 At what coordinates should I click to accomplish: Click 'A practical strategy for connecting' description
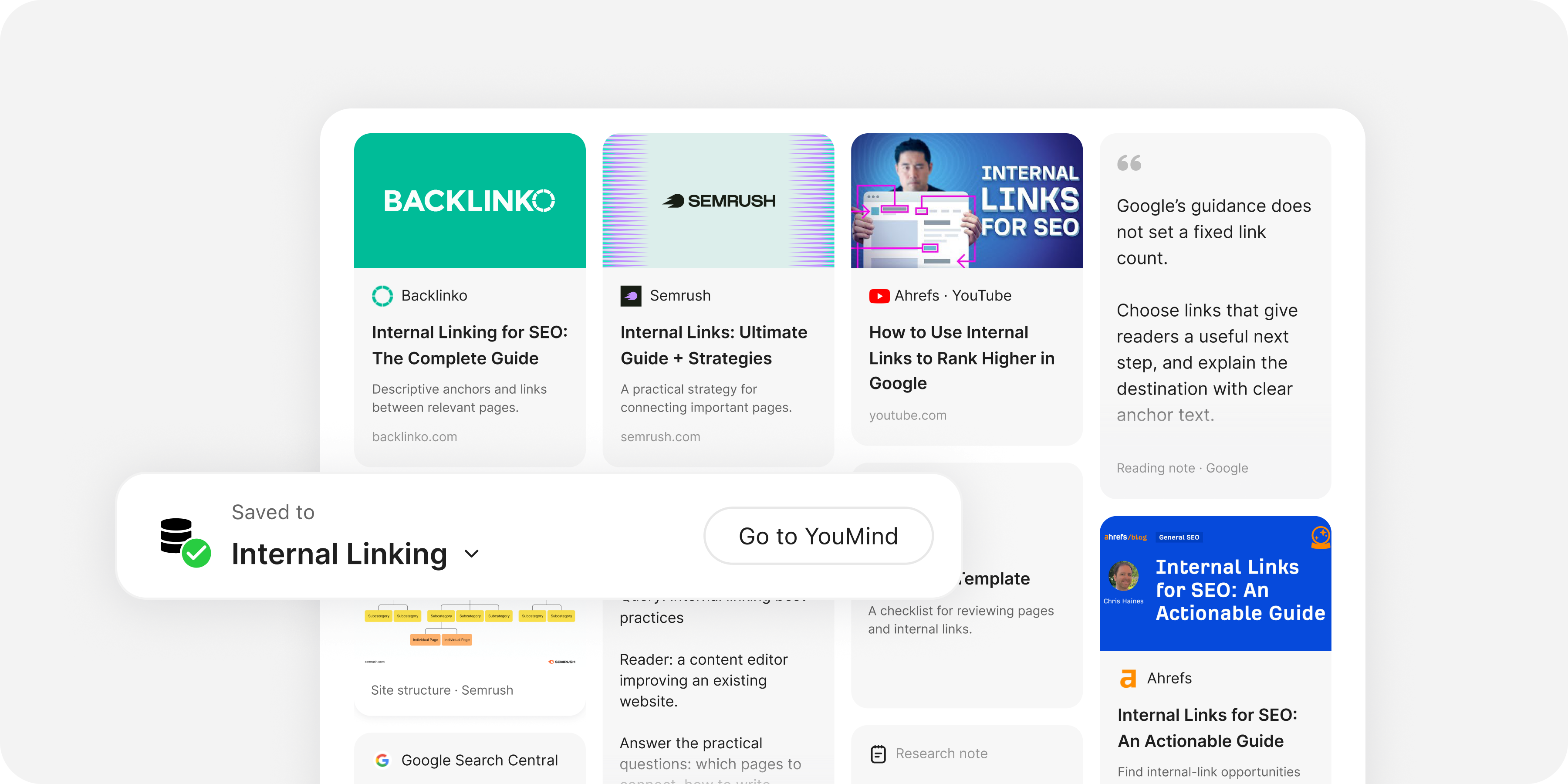click(706, 398)
